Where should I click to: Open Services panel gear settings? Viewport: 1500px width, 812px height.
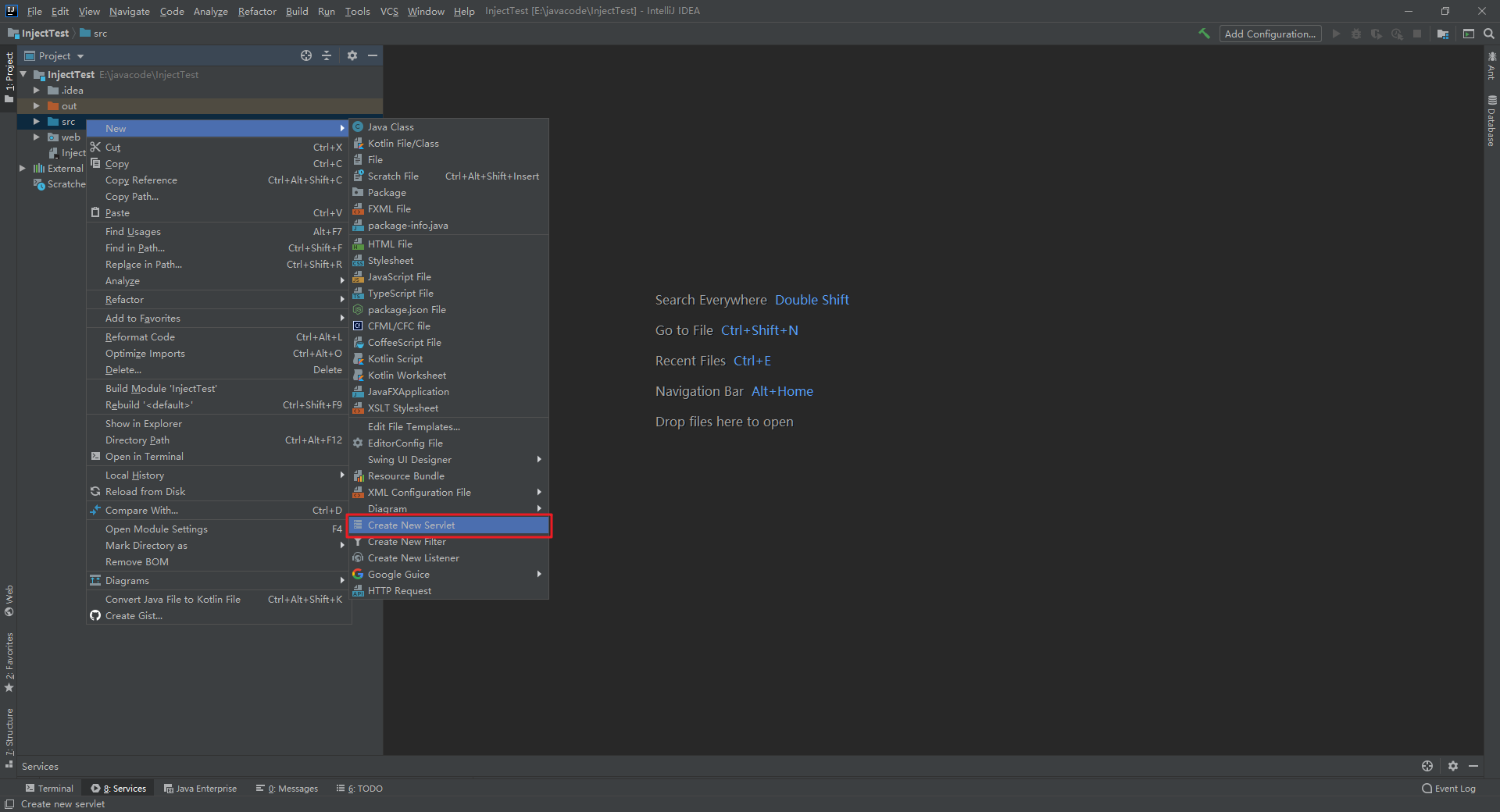1453,766
